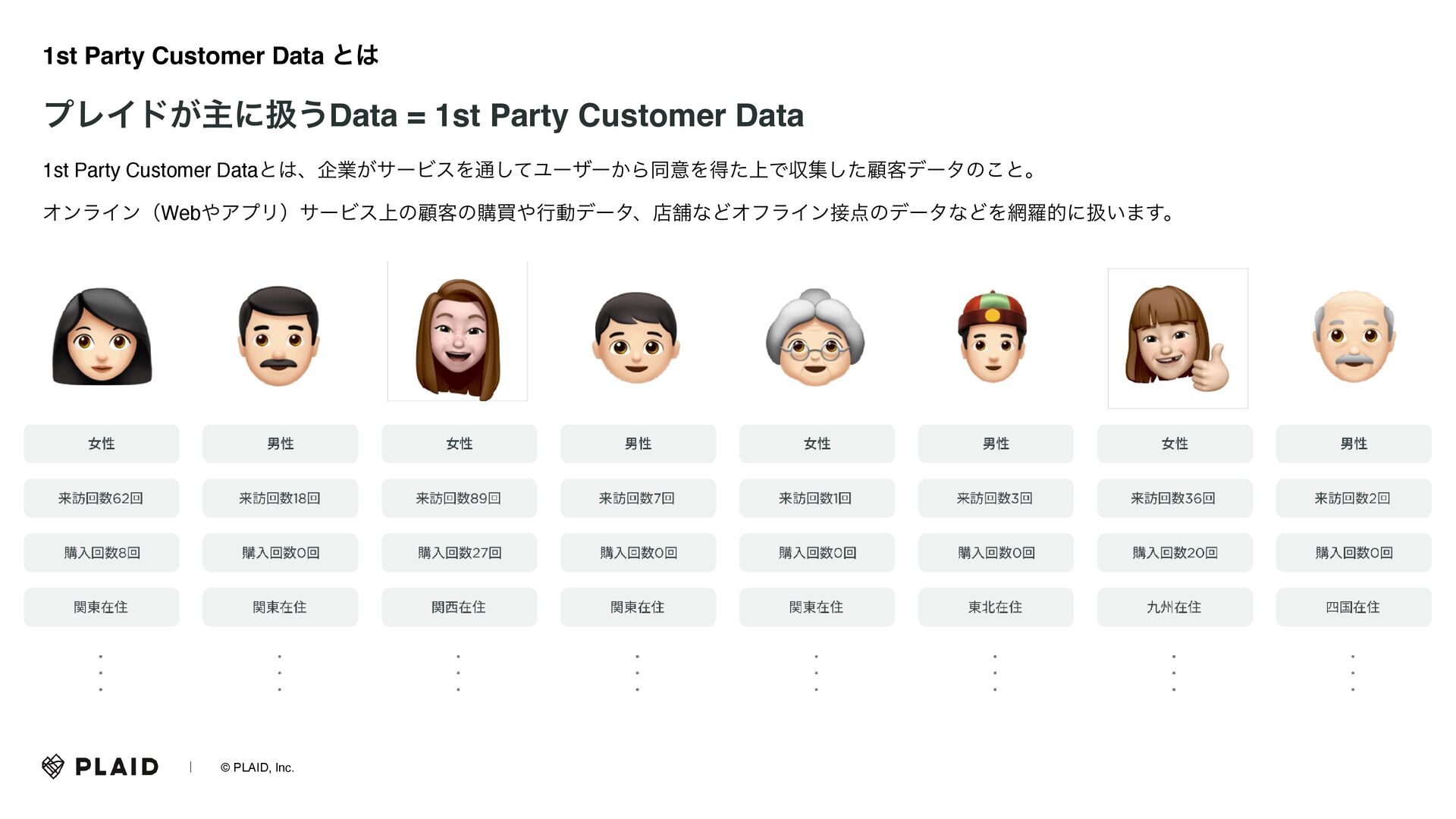Select the 東北在住 label
Image resolution: width=1456 pixels, height=819 pixels.
(996, 607)
